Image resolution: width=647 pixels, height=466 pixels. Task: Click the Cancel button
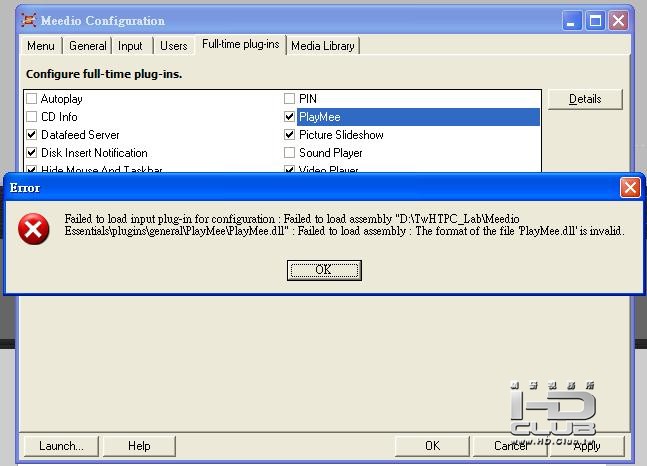click(x=510, y=446)
